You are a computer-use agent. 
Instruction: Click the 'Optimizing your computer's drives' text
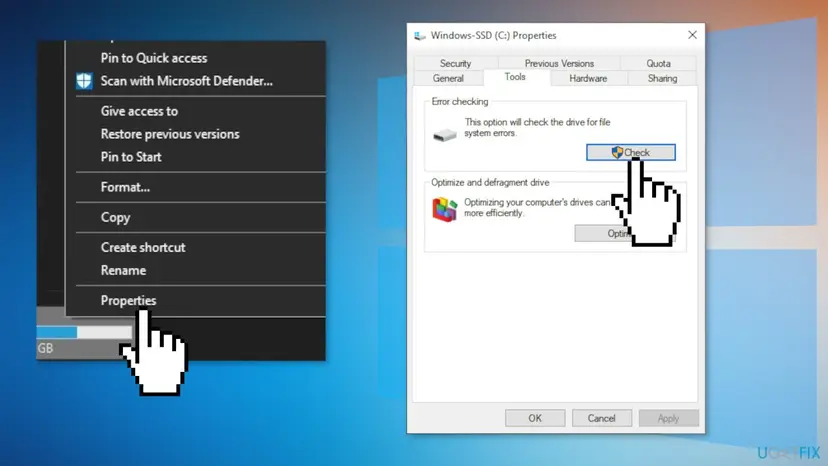click(x=537, y=208)
